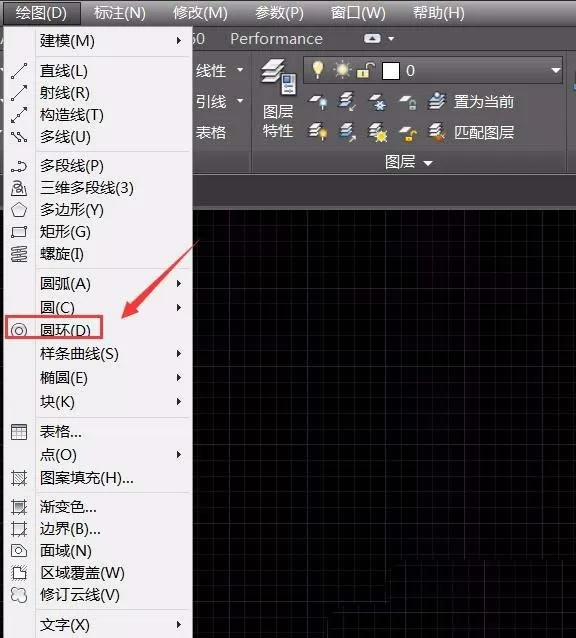Expand the 文字(X) submenu

pos(179,625)
